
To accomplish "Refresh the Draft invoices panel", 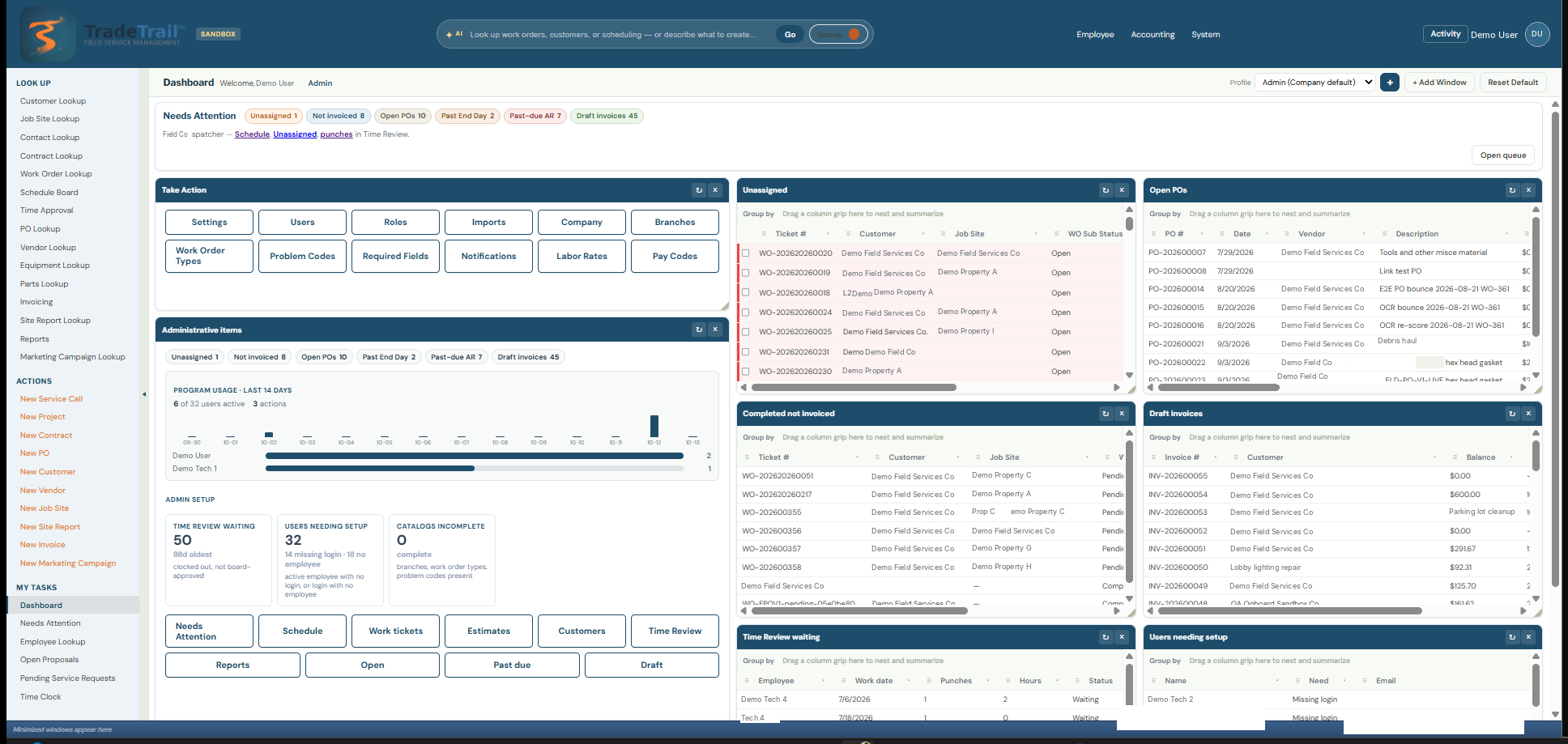I will coord(1512,414).
